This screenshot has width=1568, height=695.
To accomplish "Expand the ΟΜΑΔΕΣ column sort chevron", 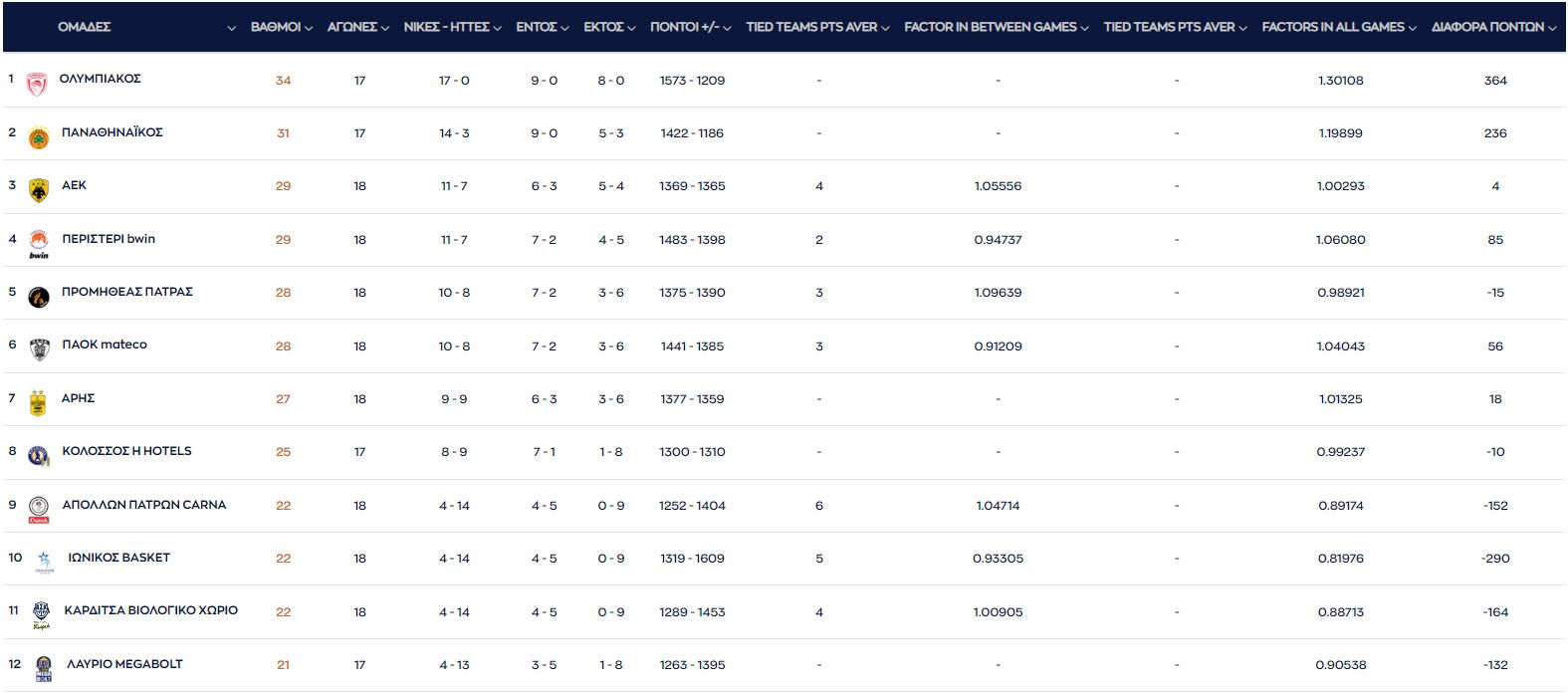I will pyautogui.click(x=232, y=28).
